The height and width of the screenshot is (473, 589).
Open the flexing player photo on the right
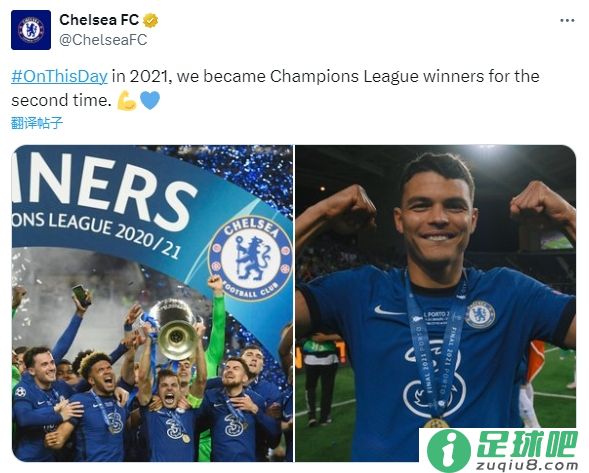pos(436,303)
